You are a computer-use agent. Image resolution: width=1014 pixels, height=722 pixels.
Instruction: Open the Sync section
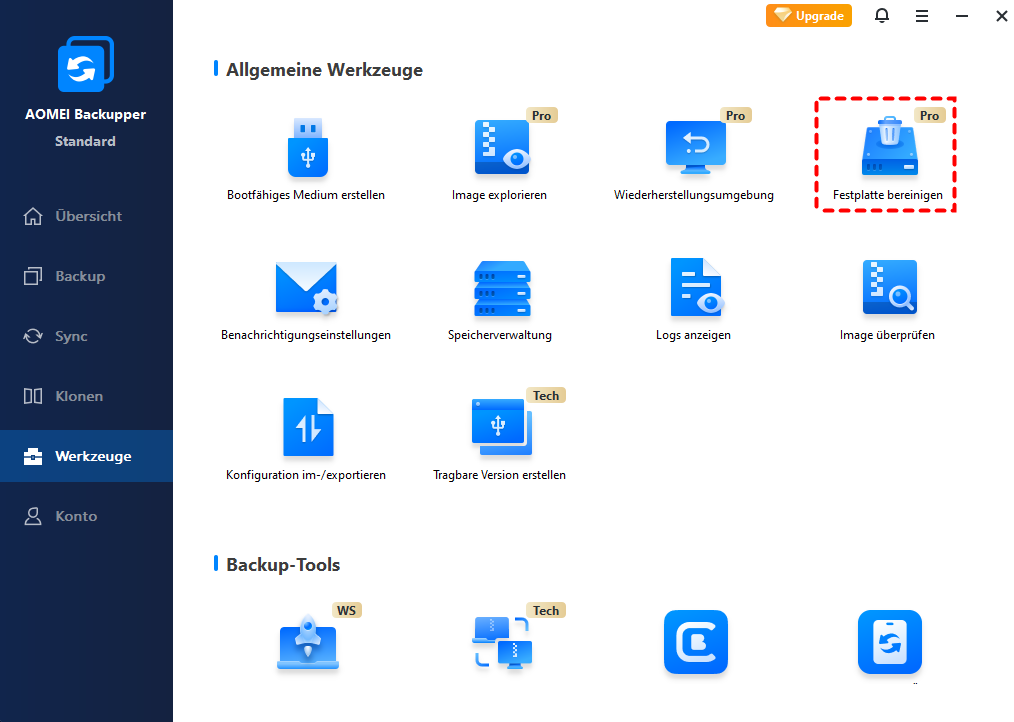(x=87, y=336)
